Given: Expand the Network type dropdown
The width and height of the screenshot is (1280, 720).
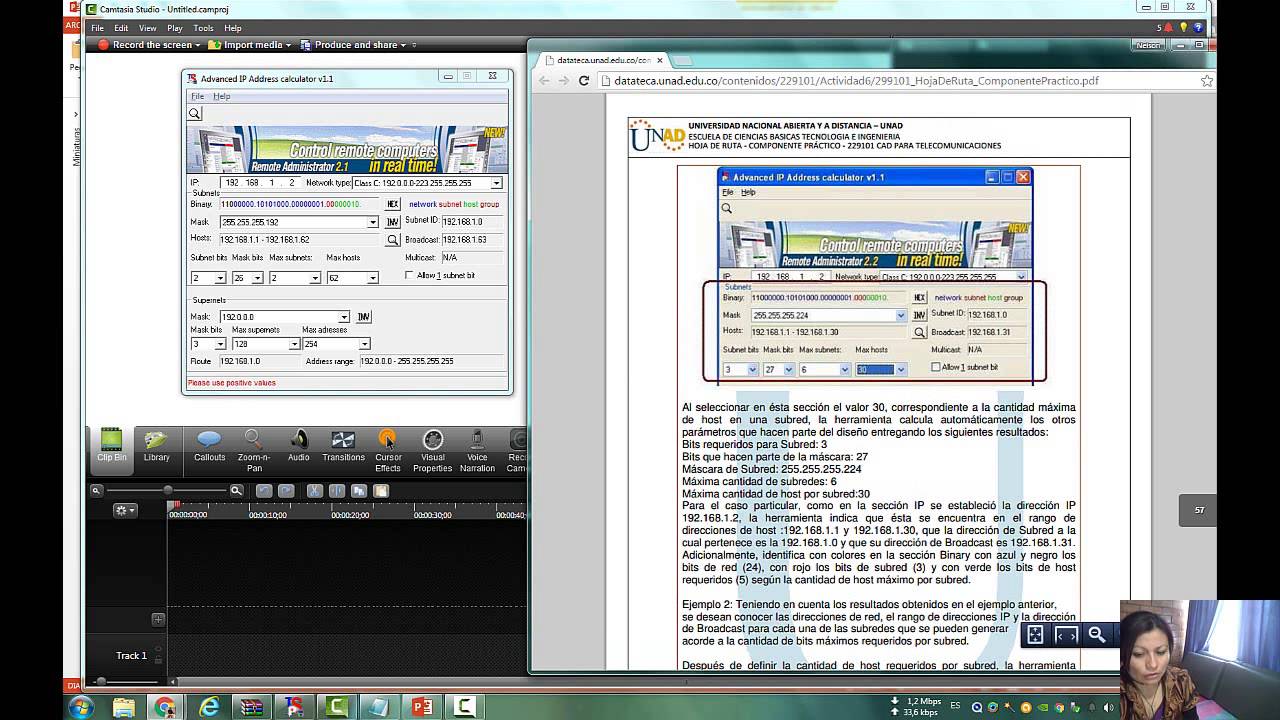Looking at the screenshot, I should [496, 183].
